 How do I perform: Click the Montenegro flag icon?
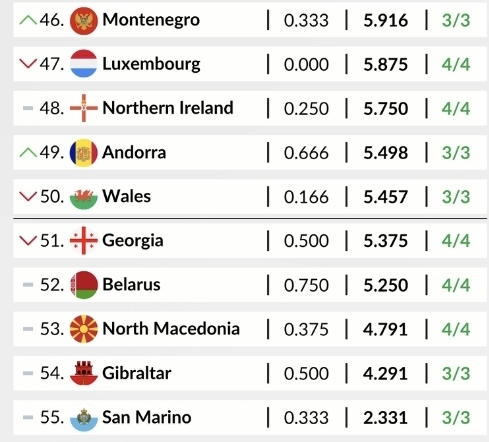[x=84, y=20]
